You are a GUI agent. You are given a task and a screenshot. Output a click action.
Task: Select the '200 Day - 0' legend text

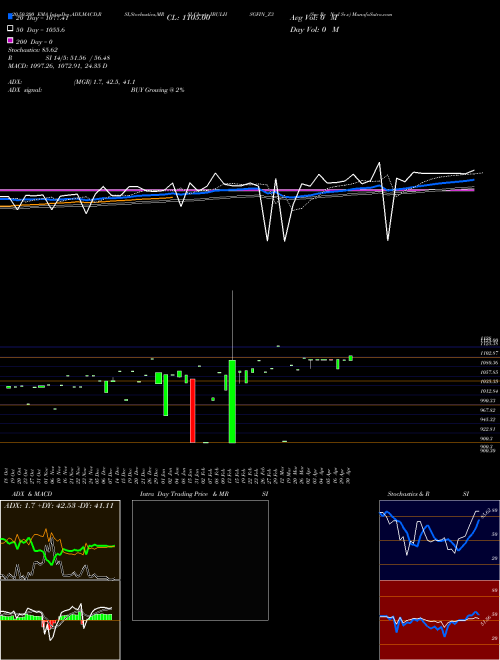35,42
